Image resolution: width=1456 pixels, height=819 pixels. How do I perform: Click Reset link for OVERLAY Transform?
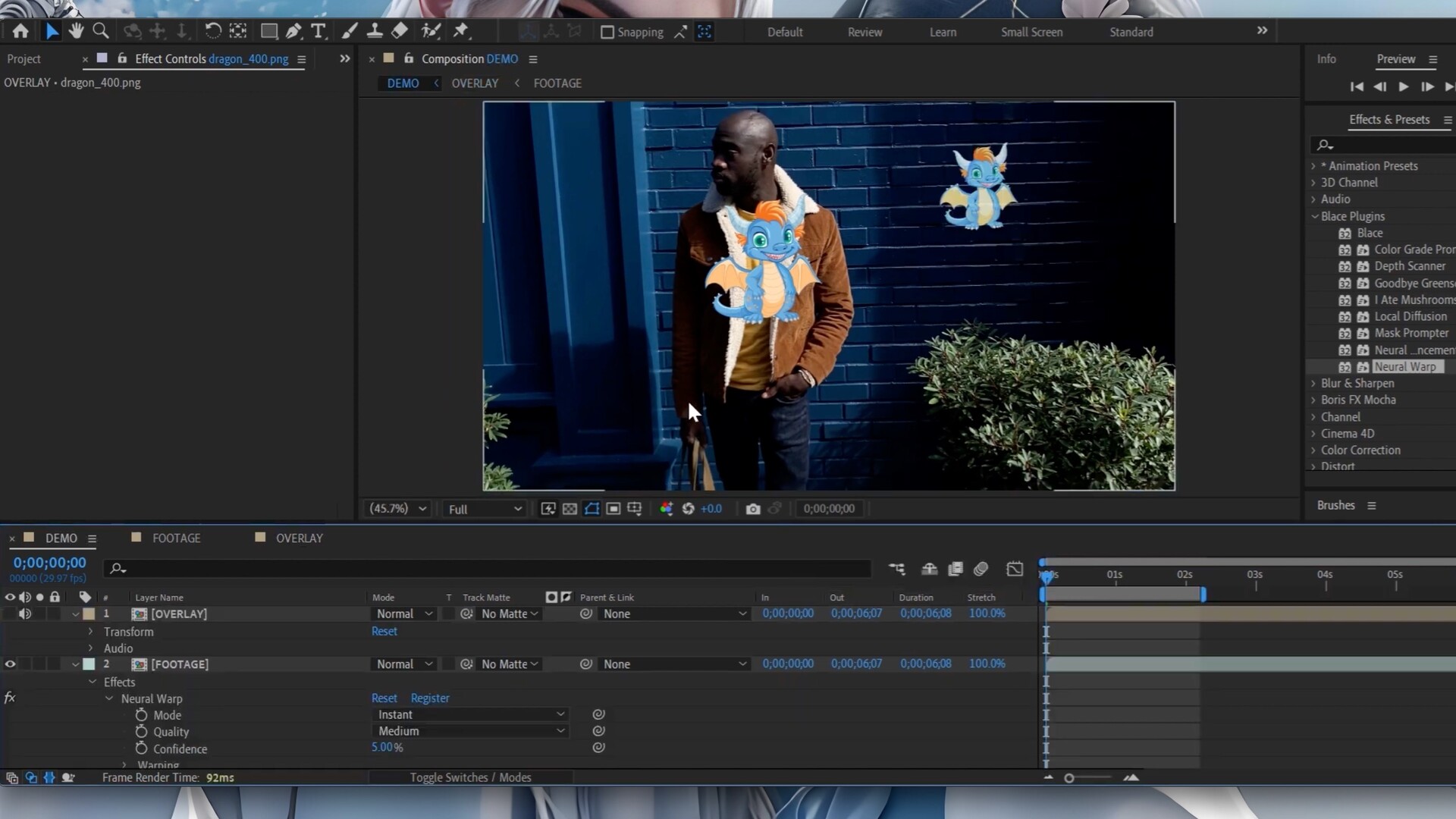tap(384, 631)
